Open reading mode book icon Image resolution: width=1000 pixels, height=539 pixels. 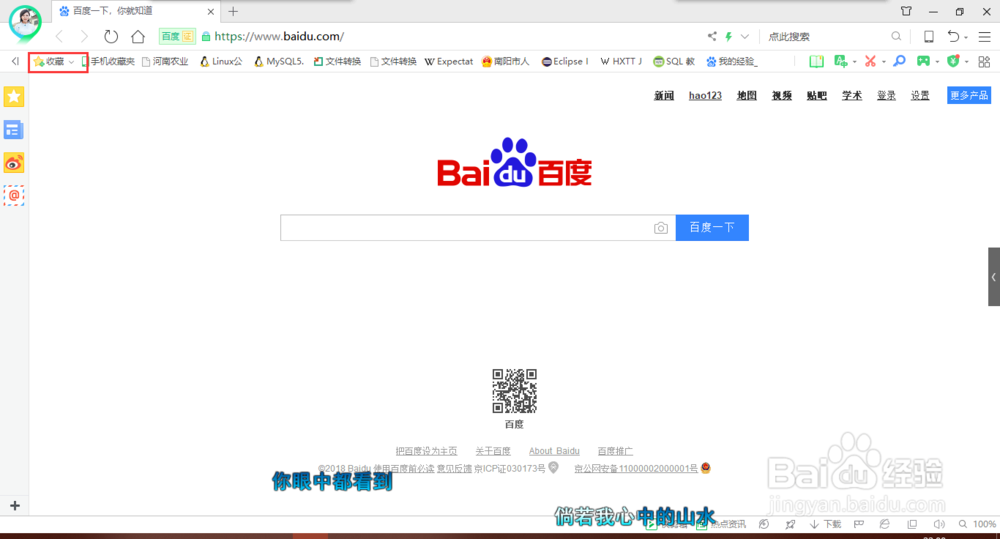click(816, 61)
